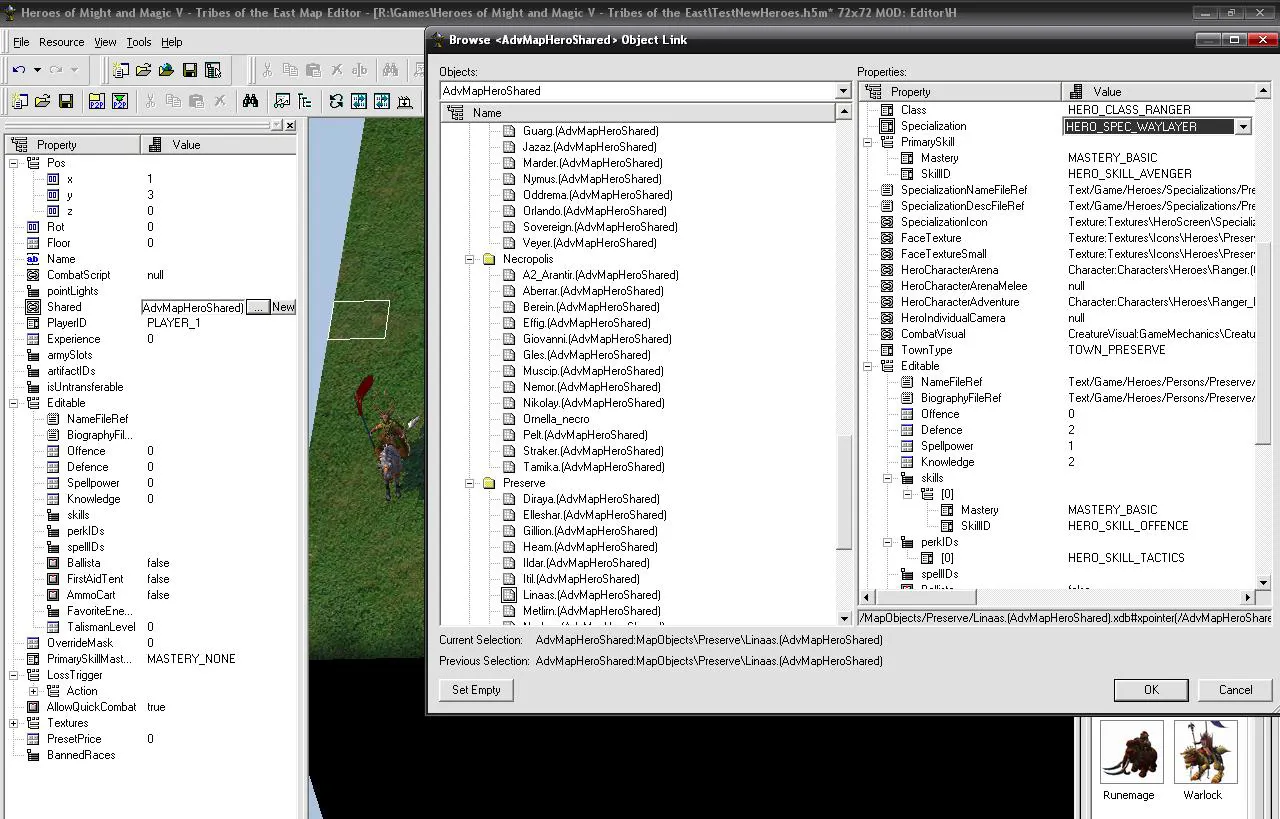Open the Objects type combo box dropdown
This screenshot has height=819, width=1280.
point(845,91)
